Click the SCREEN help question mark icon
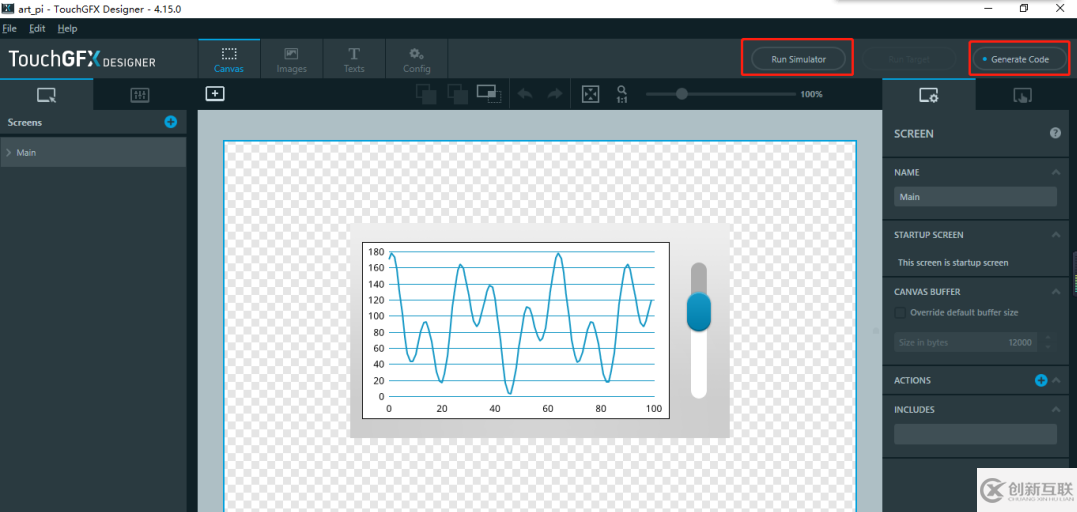The width and height of the screenshot is (1077, 512). [1055, 133]
